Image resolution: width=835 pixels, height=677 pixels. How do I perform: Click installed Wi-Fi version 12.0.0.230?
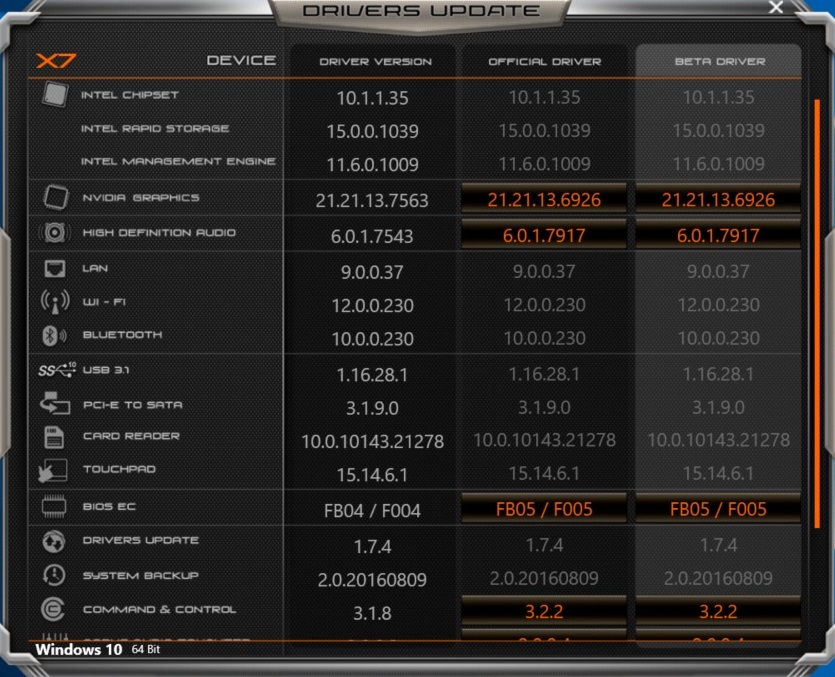click(372, 305)
